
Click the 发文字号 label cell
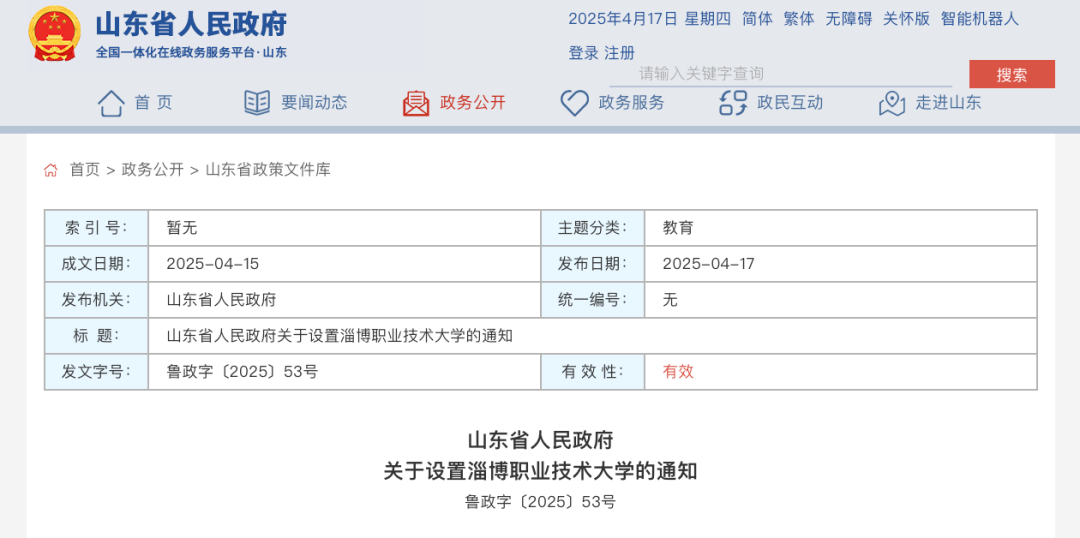click(96, 372)
